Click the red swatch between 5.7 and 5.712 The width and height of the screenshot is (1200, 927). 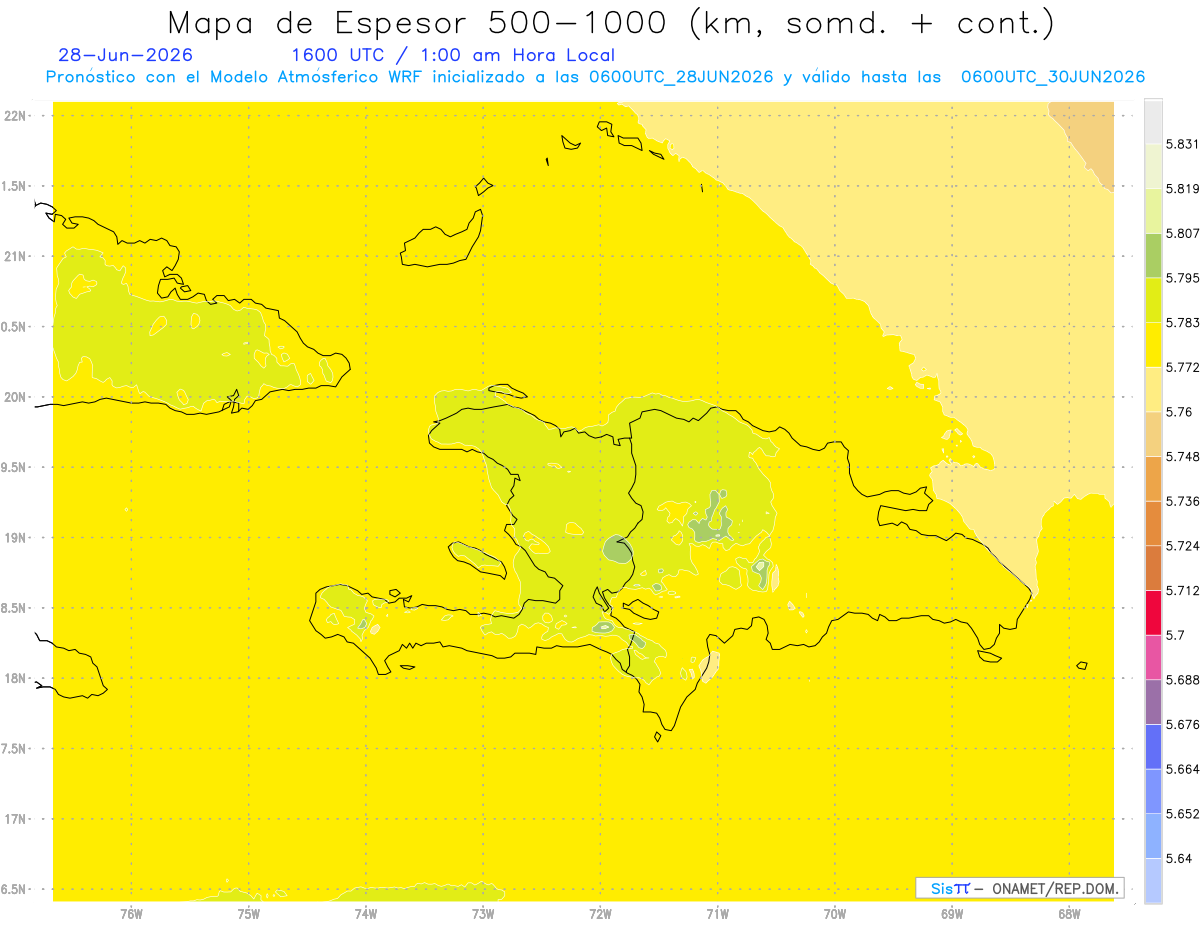(1153, 612)
